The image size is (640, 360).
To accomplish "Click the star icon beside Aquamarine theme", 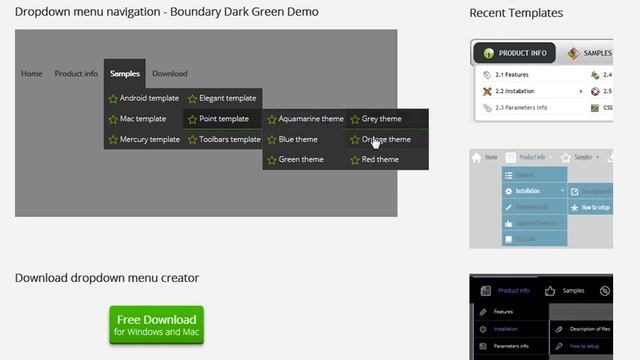I will point(272,119).
